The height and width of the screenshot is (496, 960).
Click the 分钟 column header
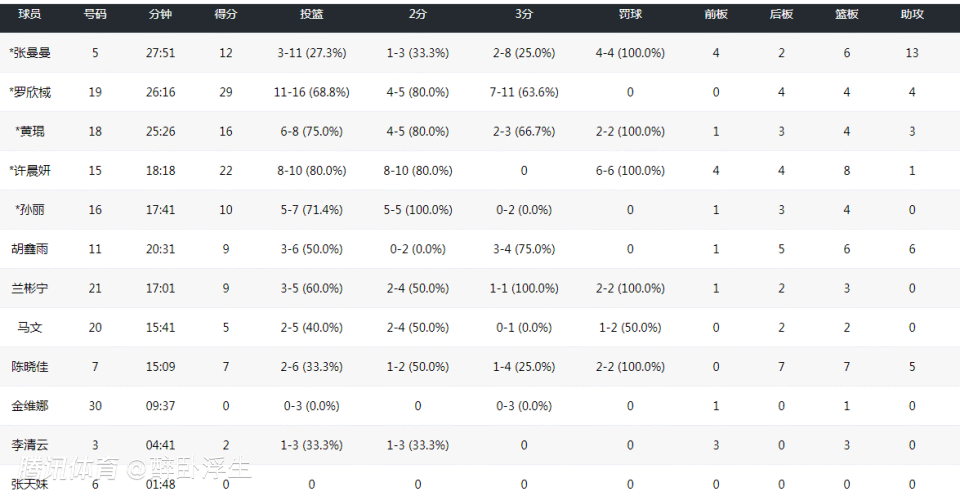160,15
